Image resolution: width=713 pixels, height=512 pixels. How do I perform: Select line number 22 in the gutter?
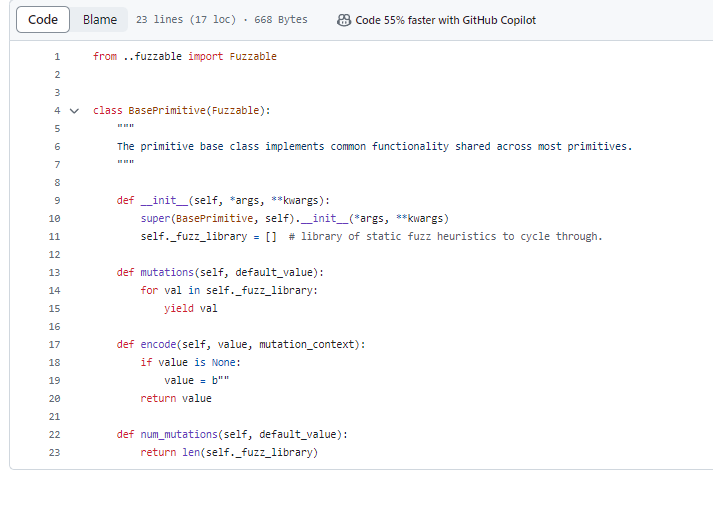[x=54, y=434]
